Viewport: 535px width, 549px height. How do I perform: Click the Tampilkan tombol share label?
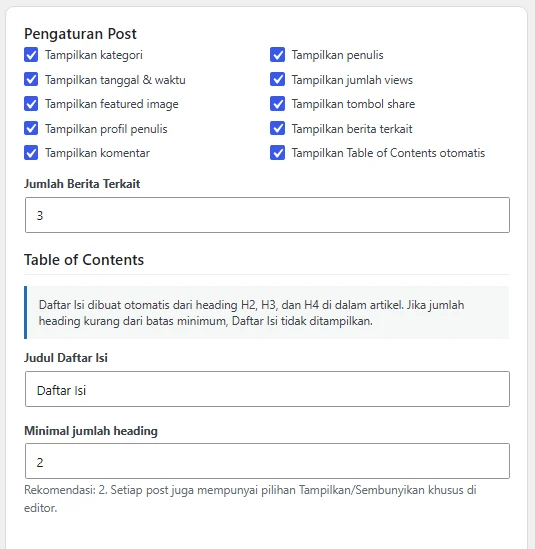pos(353,104)
